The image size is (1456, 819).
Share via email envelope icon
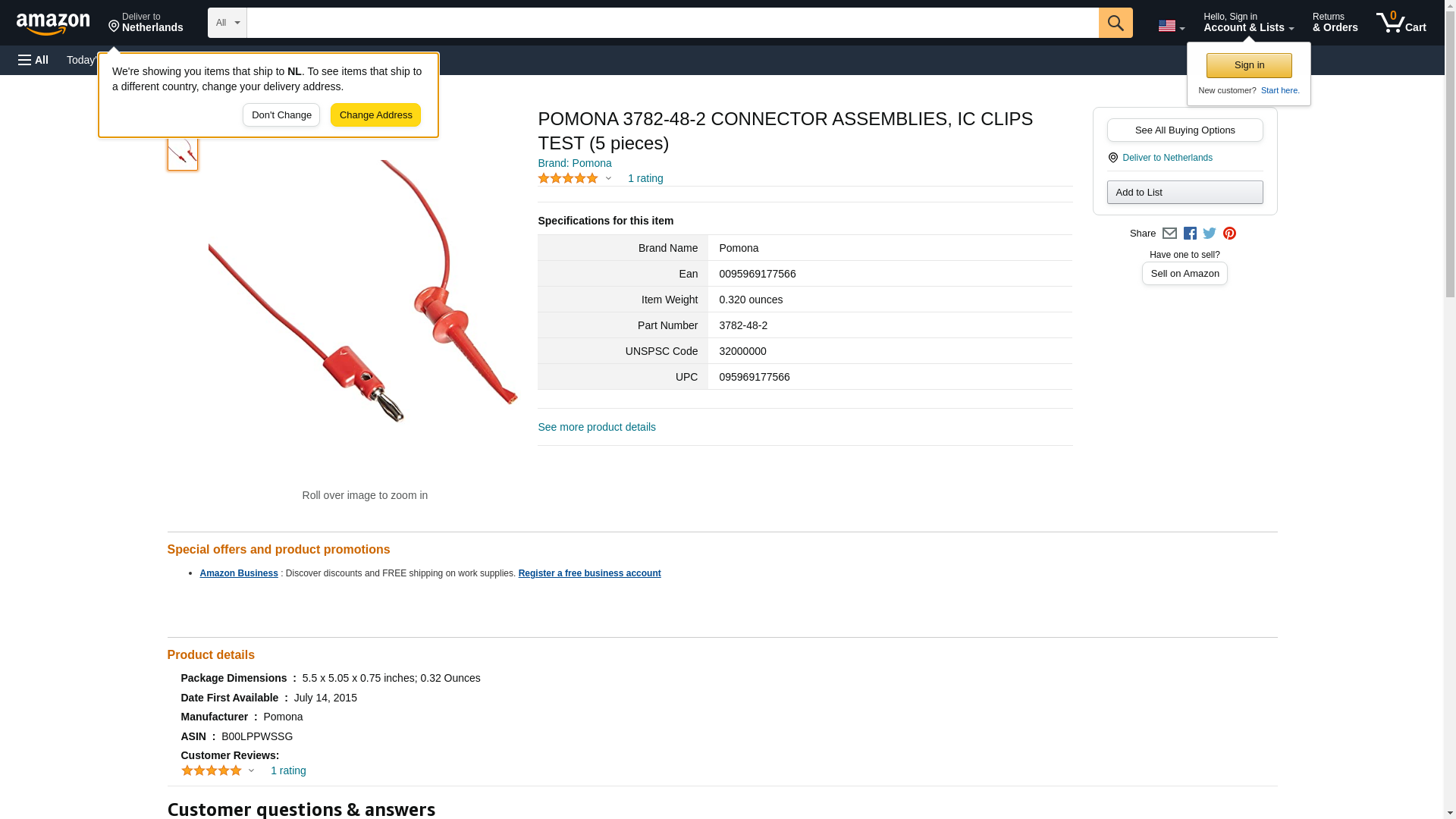(x=1169, y=234)
